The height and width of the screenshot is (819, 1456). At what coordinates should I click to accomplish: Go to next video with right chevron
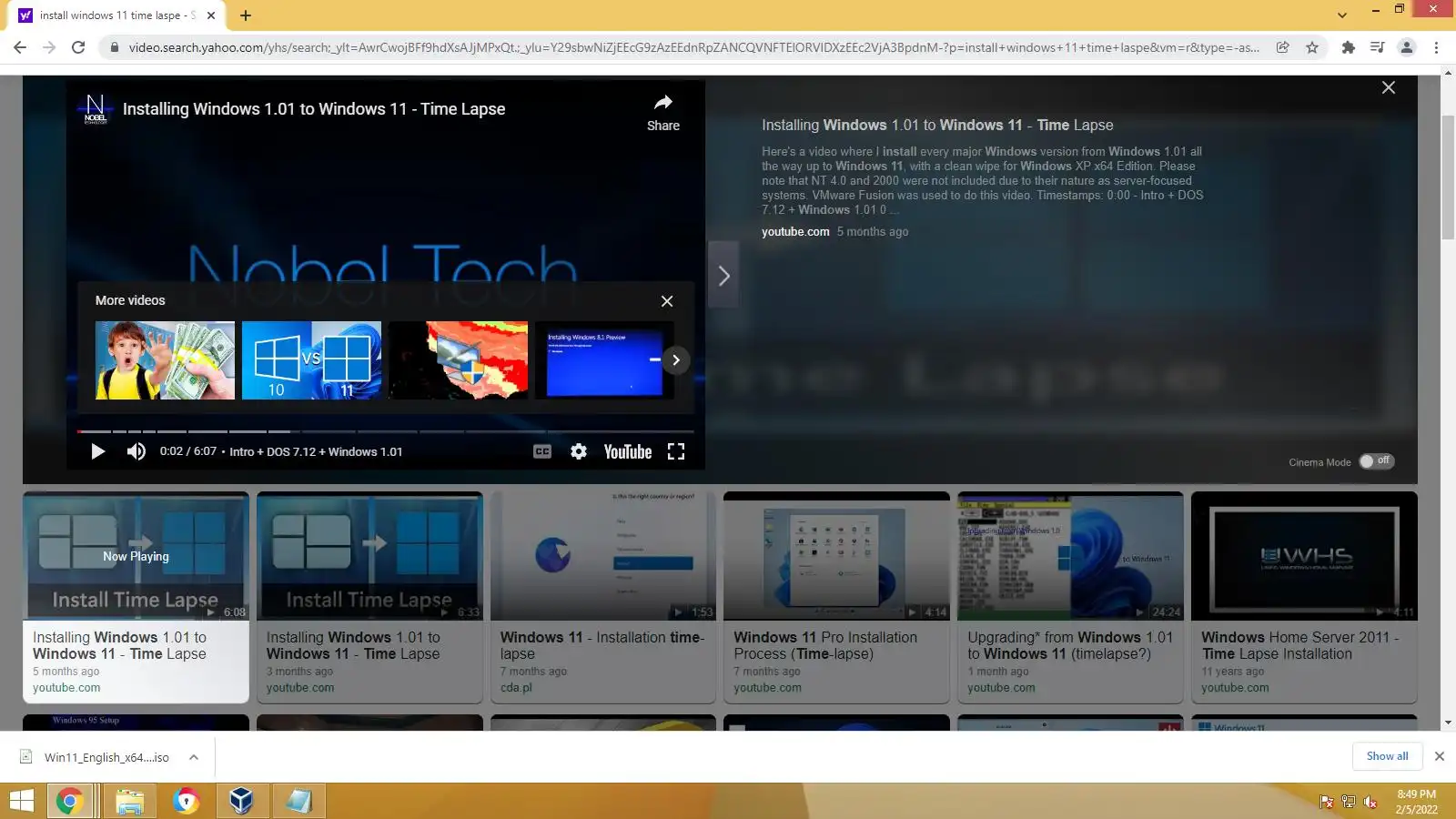[x=723, y=275]
